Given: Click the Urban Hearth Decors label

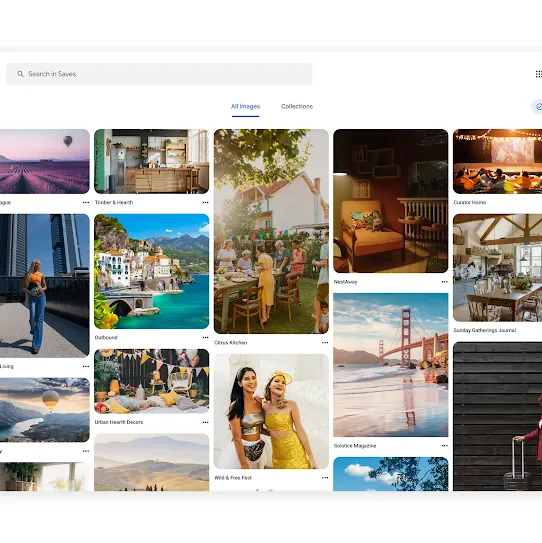Looking at the screenshot, I should click(119, 422).
